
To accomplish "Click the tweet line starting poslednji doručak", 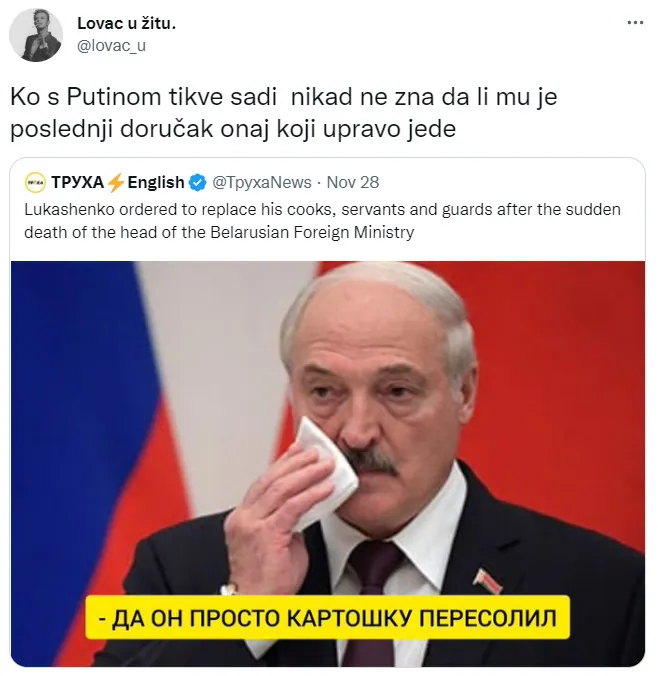I will pos(233,128).
